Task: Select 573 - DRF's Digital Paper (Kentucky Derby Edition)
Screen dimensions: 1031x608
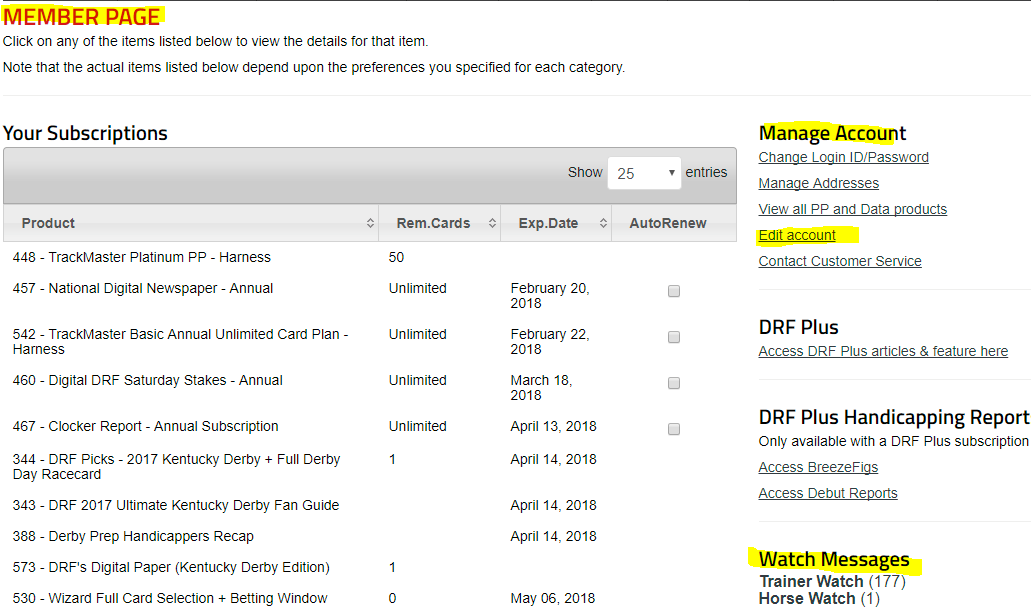Action: coord(171,567)
